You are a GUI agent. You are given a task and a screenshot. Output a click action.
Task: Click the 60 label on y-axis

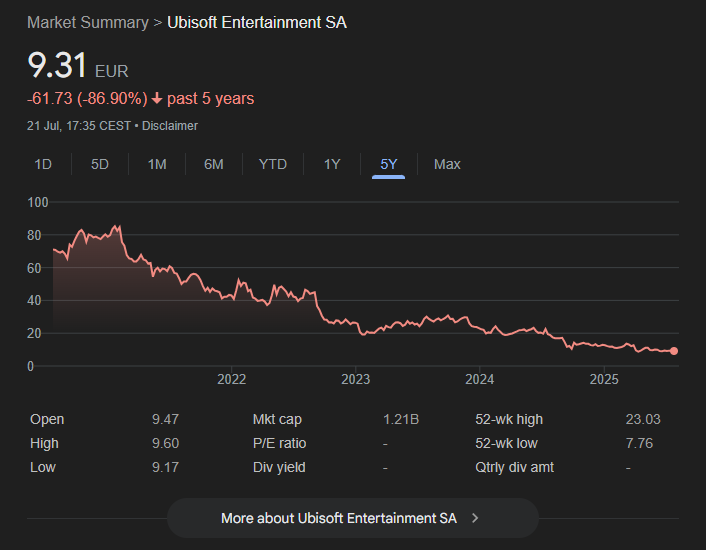(x=34, y=268)
